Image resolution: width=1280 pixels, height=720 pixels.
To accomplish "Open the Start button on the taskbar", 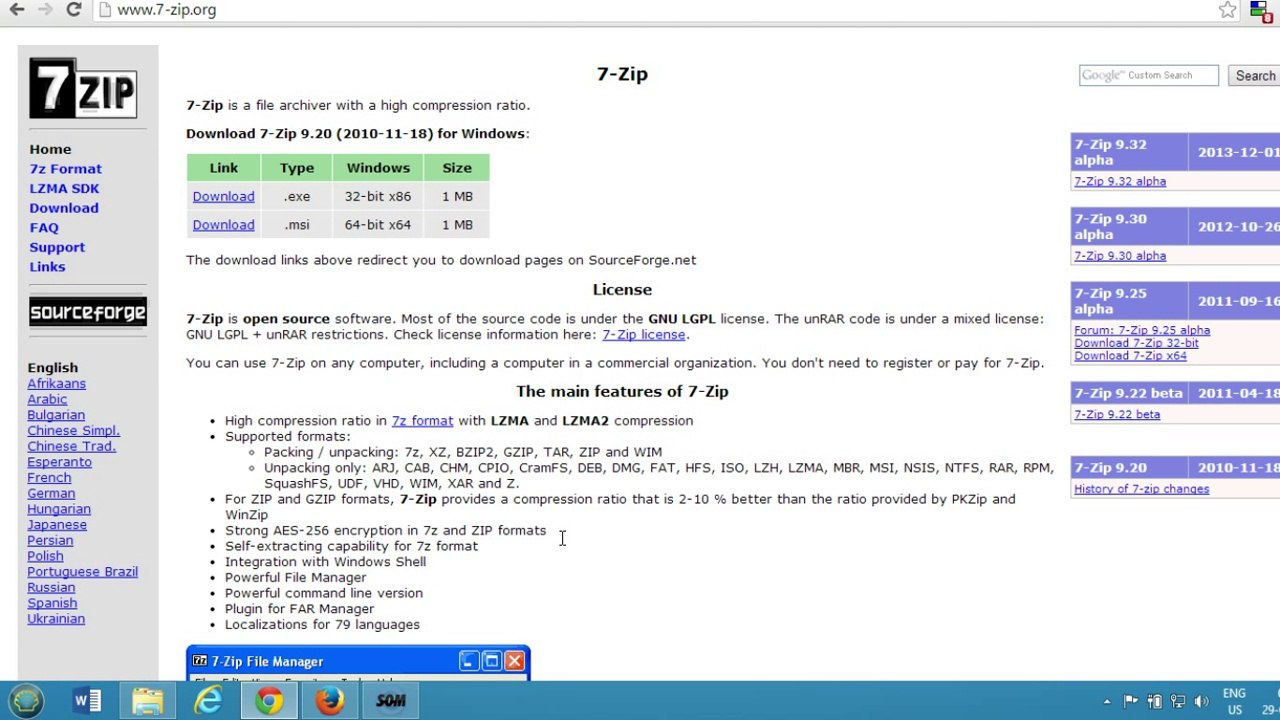I will 26,701.
